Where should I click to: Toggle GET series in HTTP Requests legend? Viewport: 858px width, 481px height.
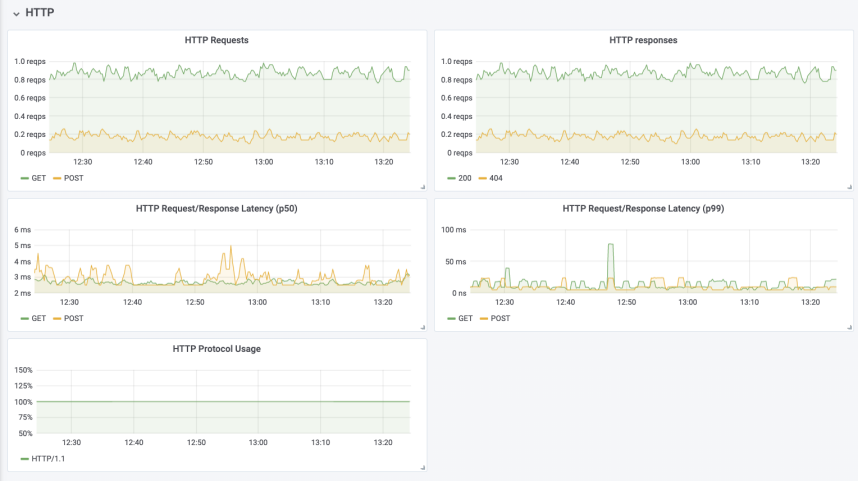point(38,178)
